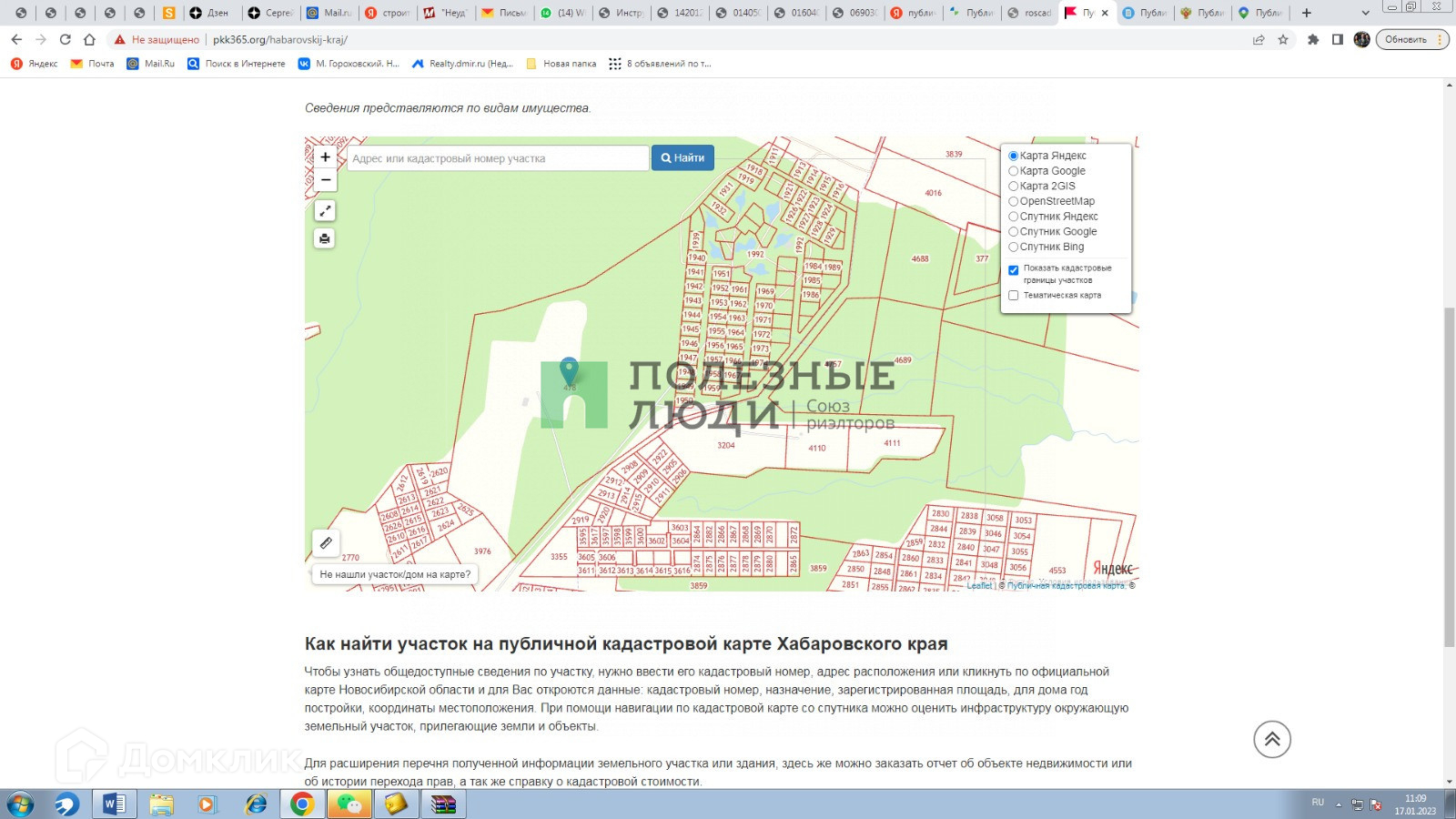Activate the ruler measurement tool

tap(326, 543)
